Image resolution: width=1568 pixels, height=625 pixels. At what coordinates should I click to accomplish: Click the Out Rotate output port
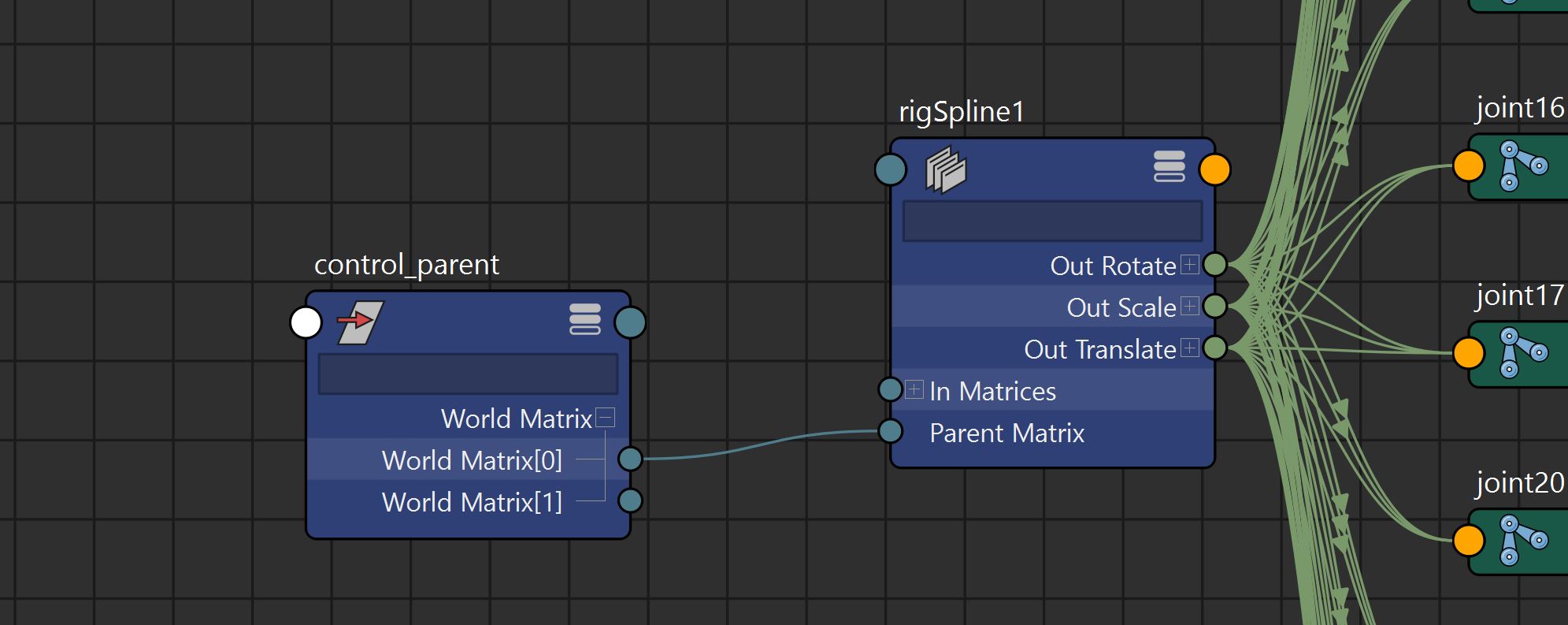(1215, 264)
